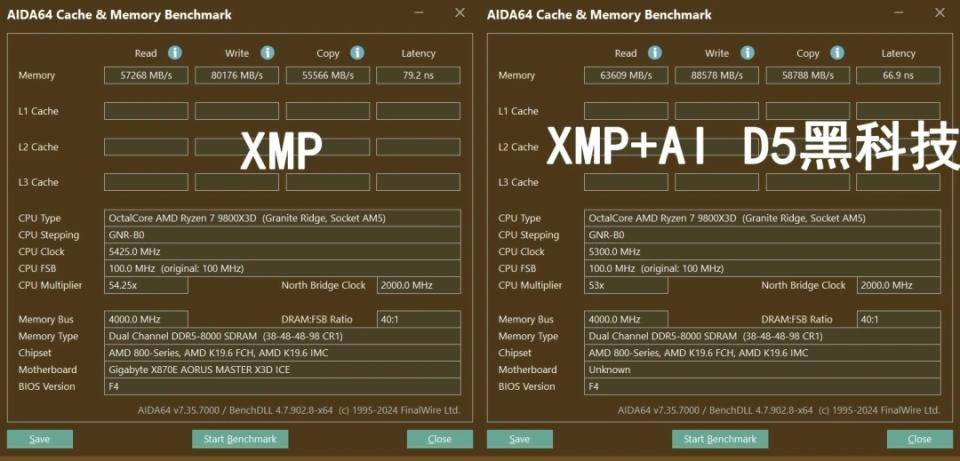Screen dimensions: 960x461
Task: Open the info icon next to Copy
Action: (357, 53)
